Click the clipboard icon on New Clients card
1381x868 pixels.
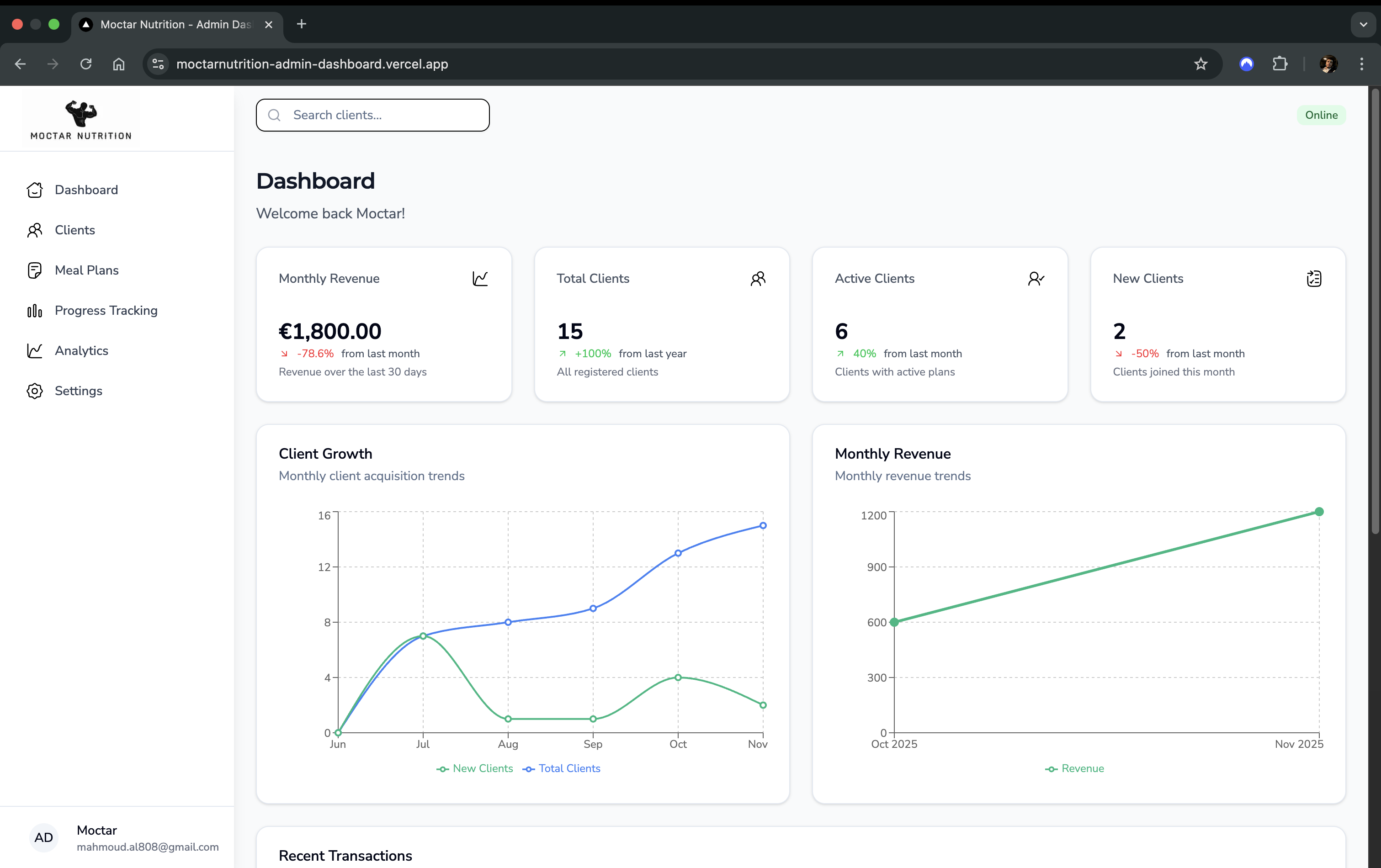pos(1314,279)
